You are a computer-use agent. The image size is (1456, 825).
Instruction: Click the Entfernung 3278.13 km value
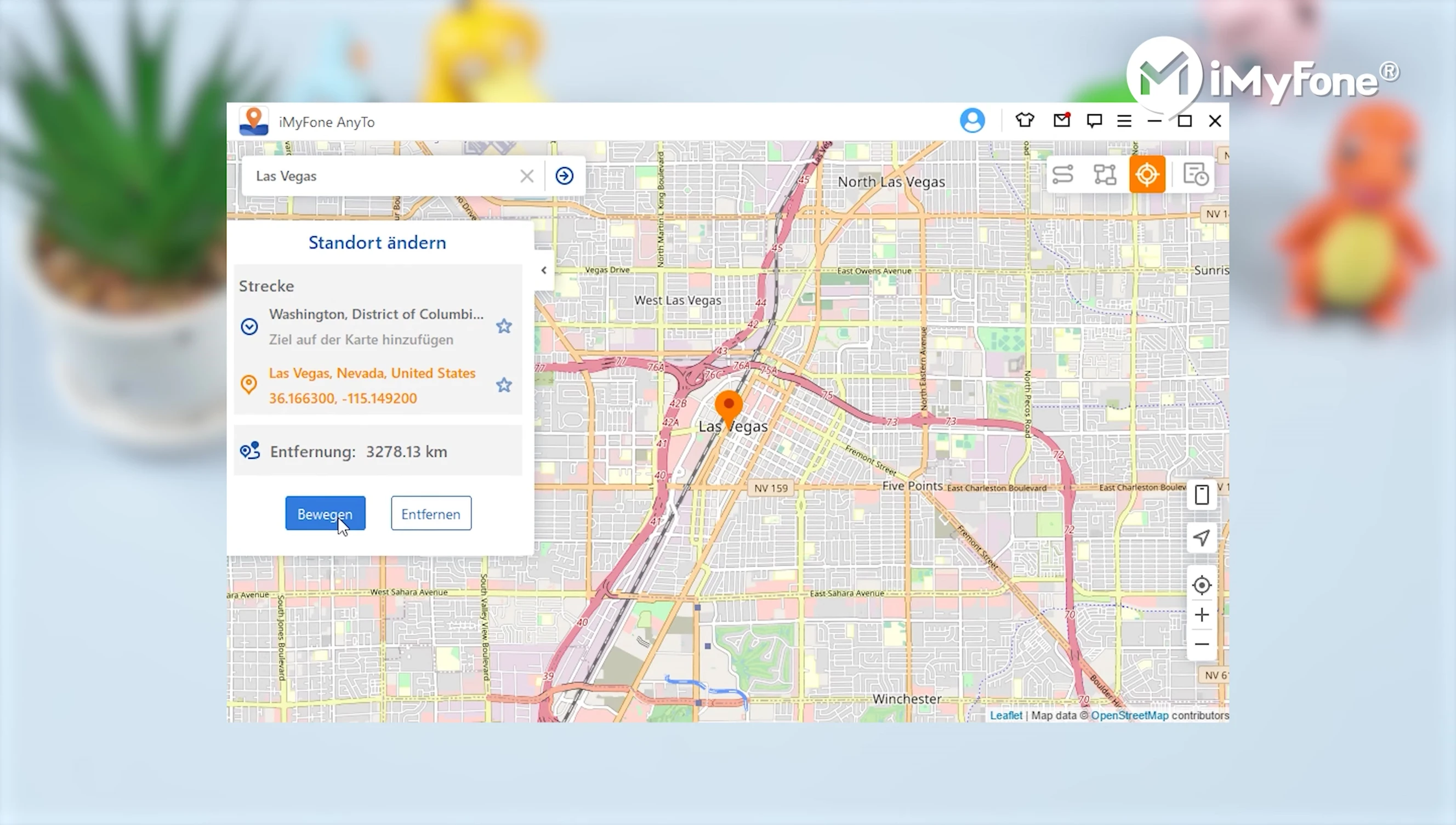[406, 452]
